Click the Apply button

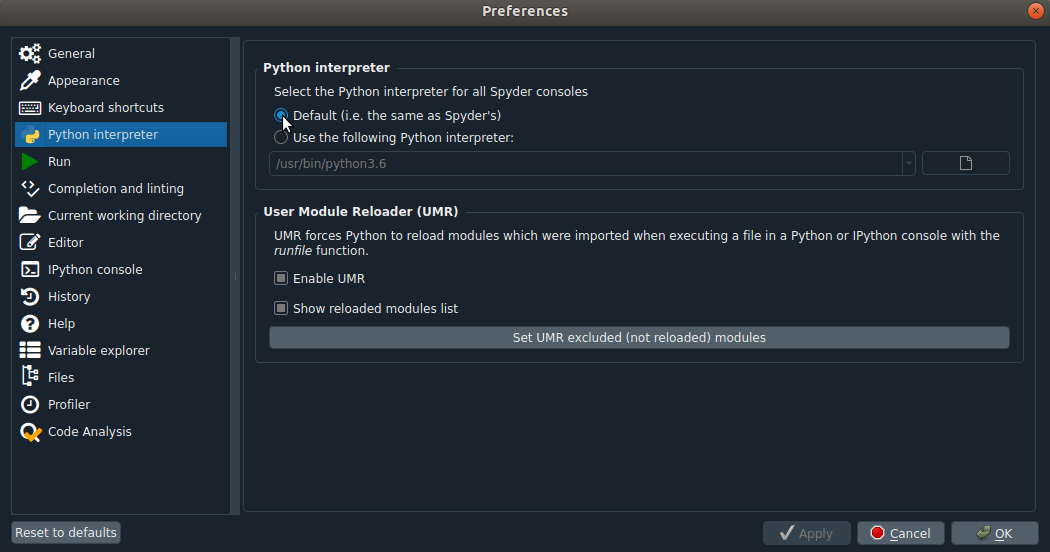tap(806, 533)
